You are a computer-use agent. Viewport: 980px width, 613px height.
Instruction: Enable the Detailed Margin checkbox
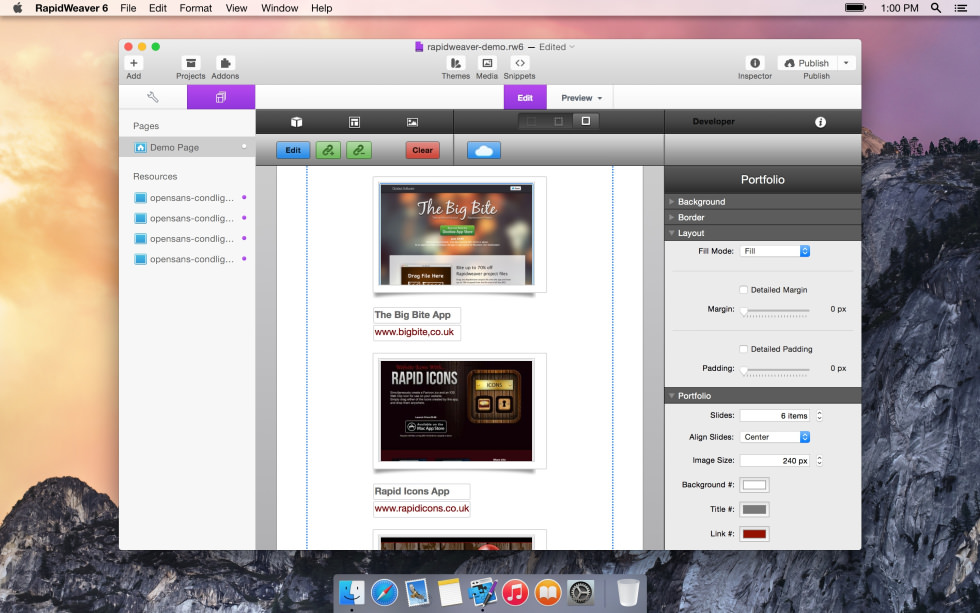[x=743, y=290]
